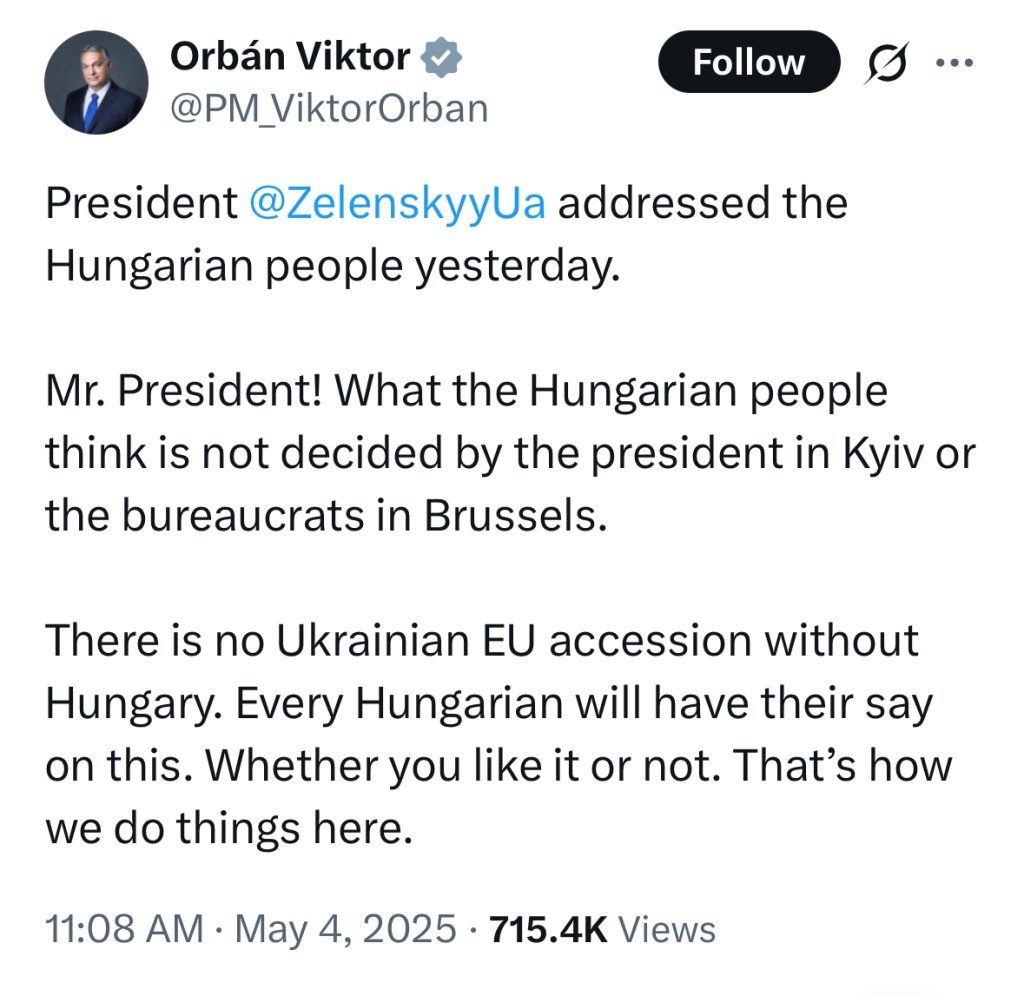Click the text 'addressed the' after the mention
Viewport: 1024px width, 996px height.
703,203
